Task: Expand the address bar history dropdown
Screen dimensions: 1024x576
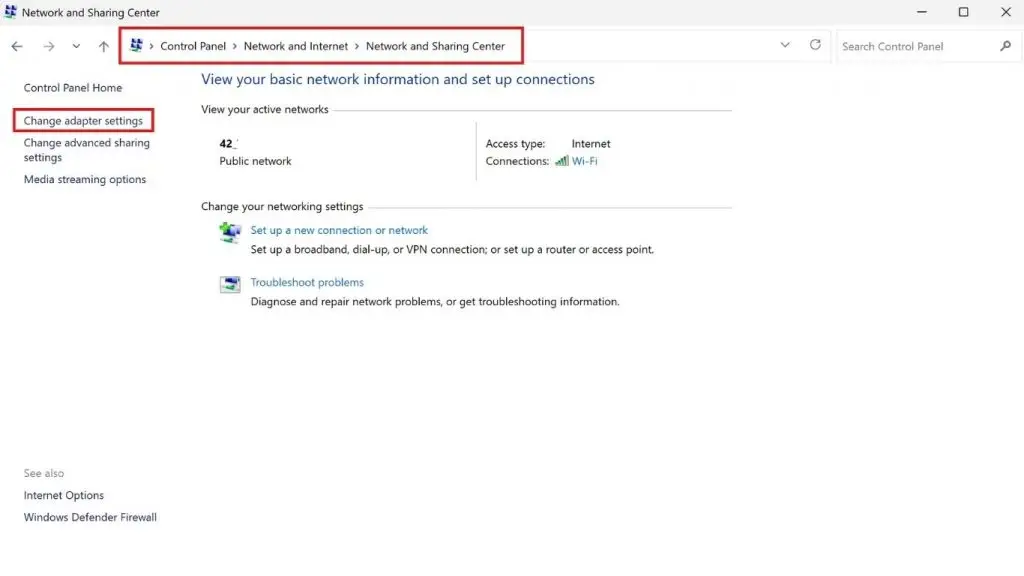Action: tap(785, 45)
